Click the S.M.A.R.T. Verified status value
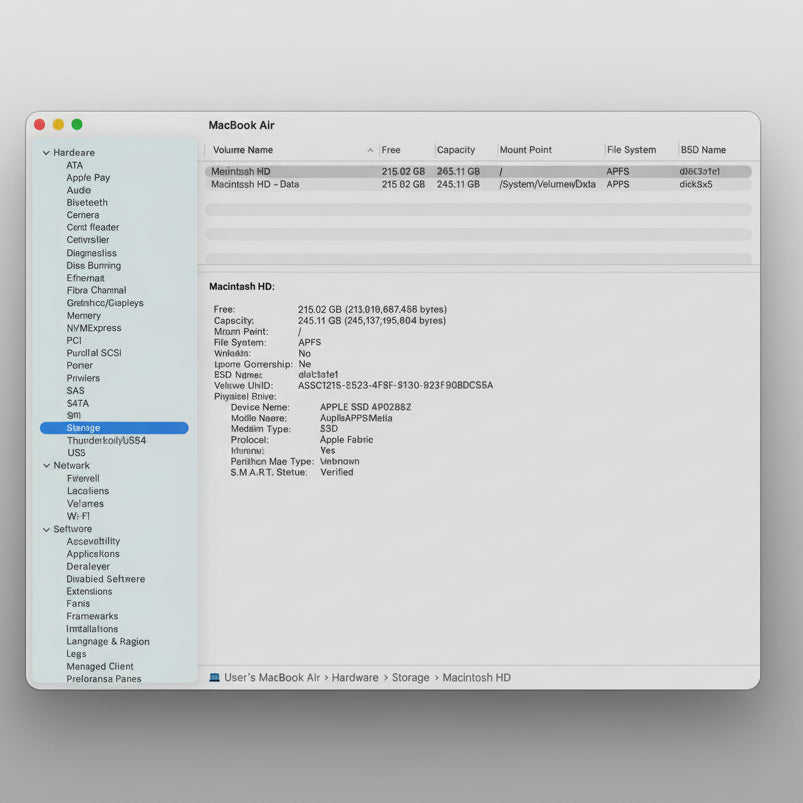Screen dimensions: 803x803 pyautogui.click(x=336, y=472)
